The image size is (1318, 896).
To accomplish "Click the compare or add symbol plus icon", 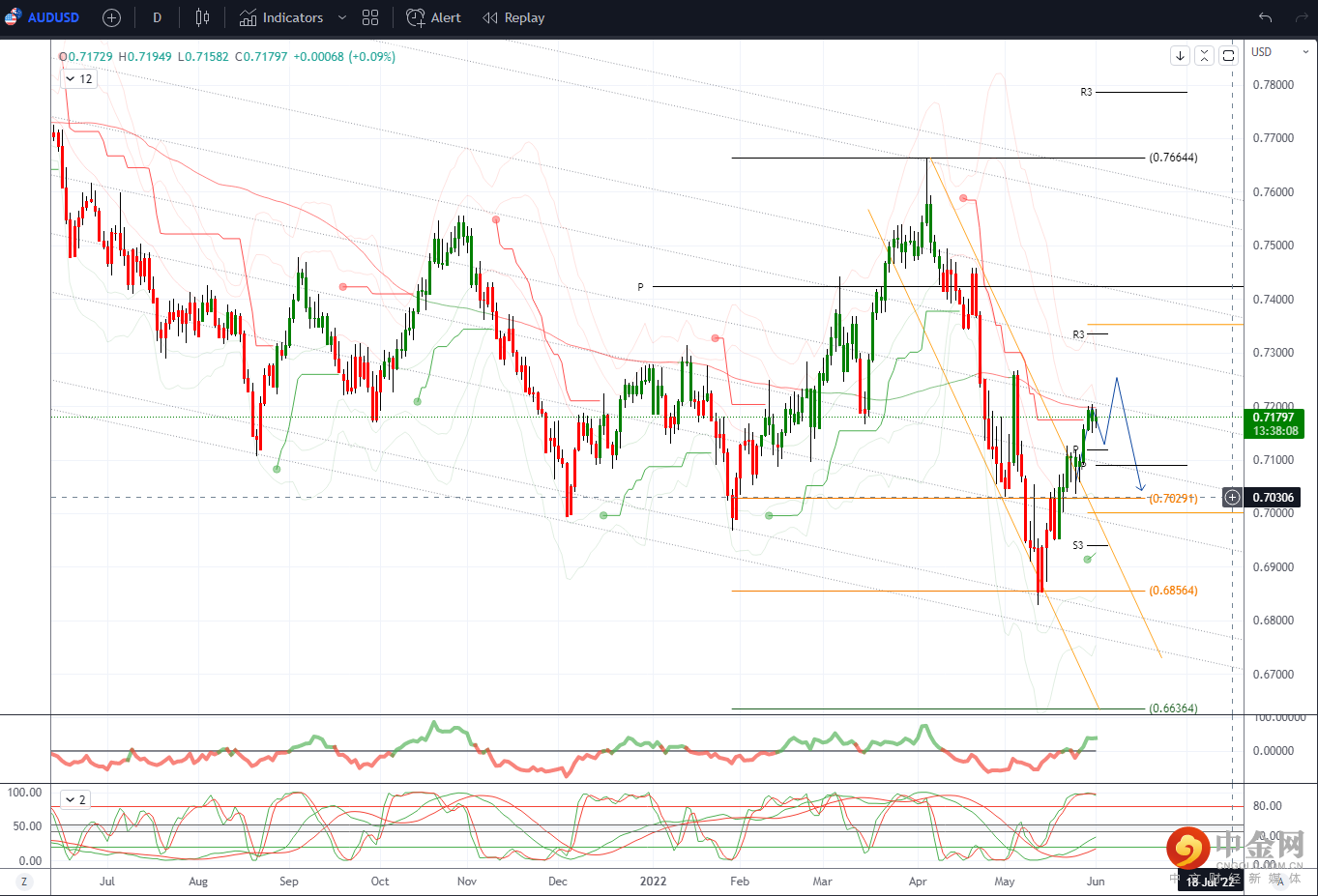I will 111,17.
